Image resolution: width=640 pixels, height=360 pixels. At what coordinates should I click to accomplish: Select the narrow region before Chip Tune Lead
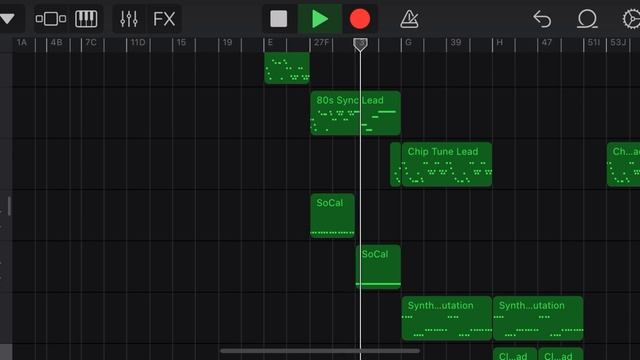pyautogui.click(x=396, y=164)
